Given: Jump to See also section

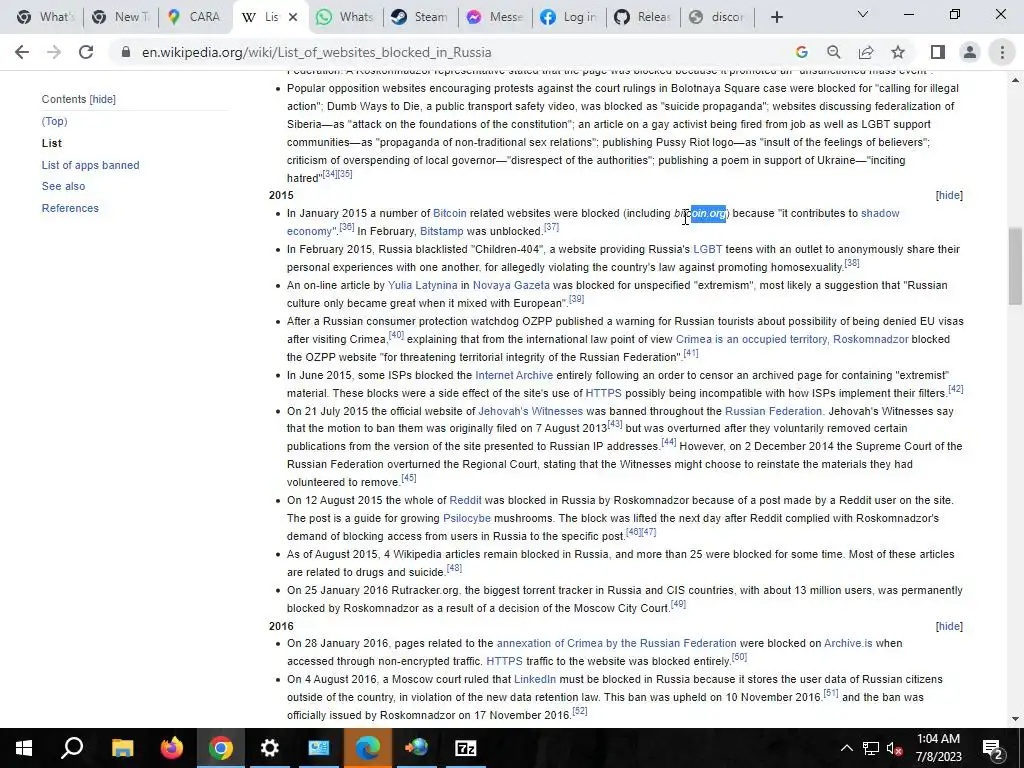Looking at the screenshot, I should tap(63, 186).
